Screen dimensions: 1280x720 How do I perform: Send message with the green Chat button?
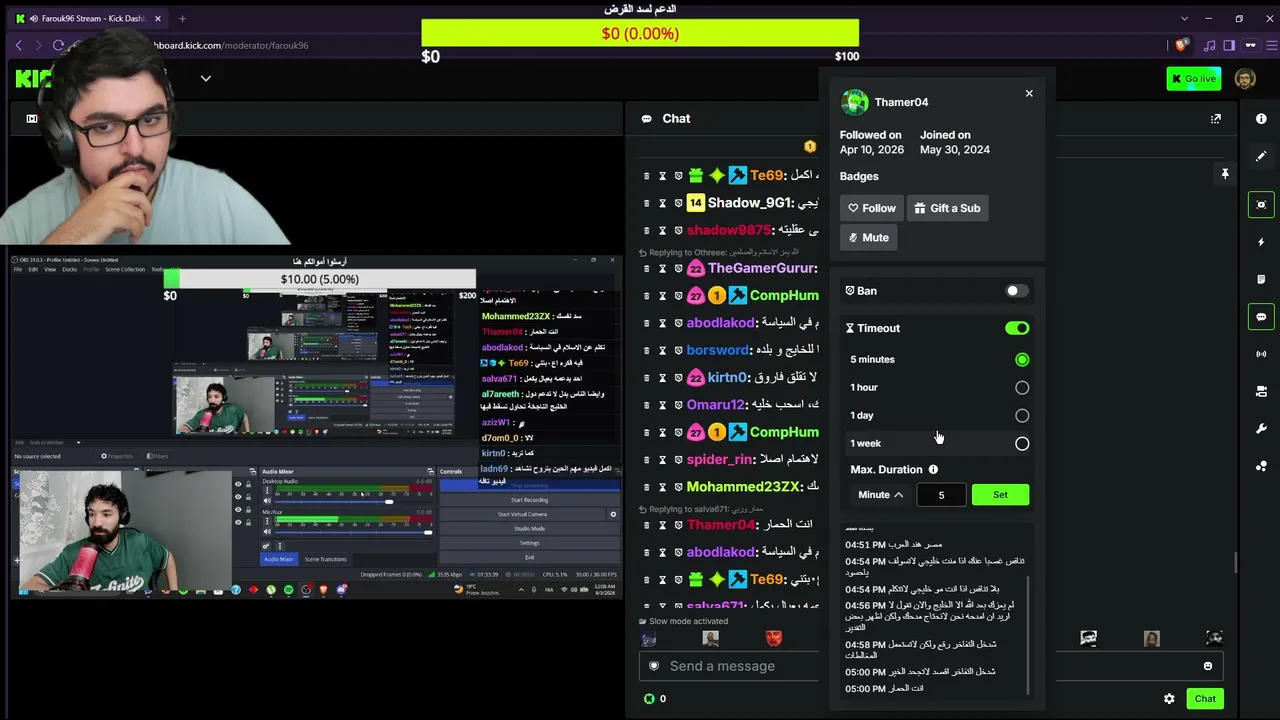1205,699
